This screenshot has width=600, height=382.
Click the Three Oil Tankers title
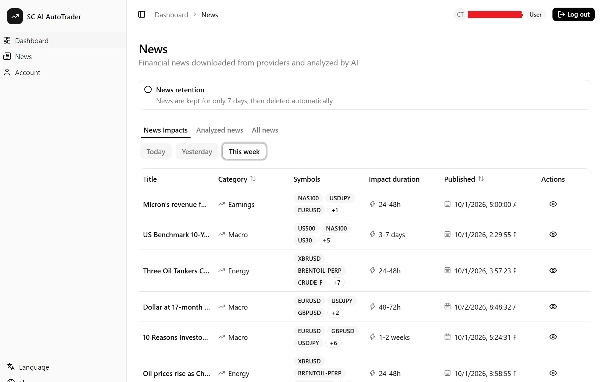click(176, 271)
